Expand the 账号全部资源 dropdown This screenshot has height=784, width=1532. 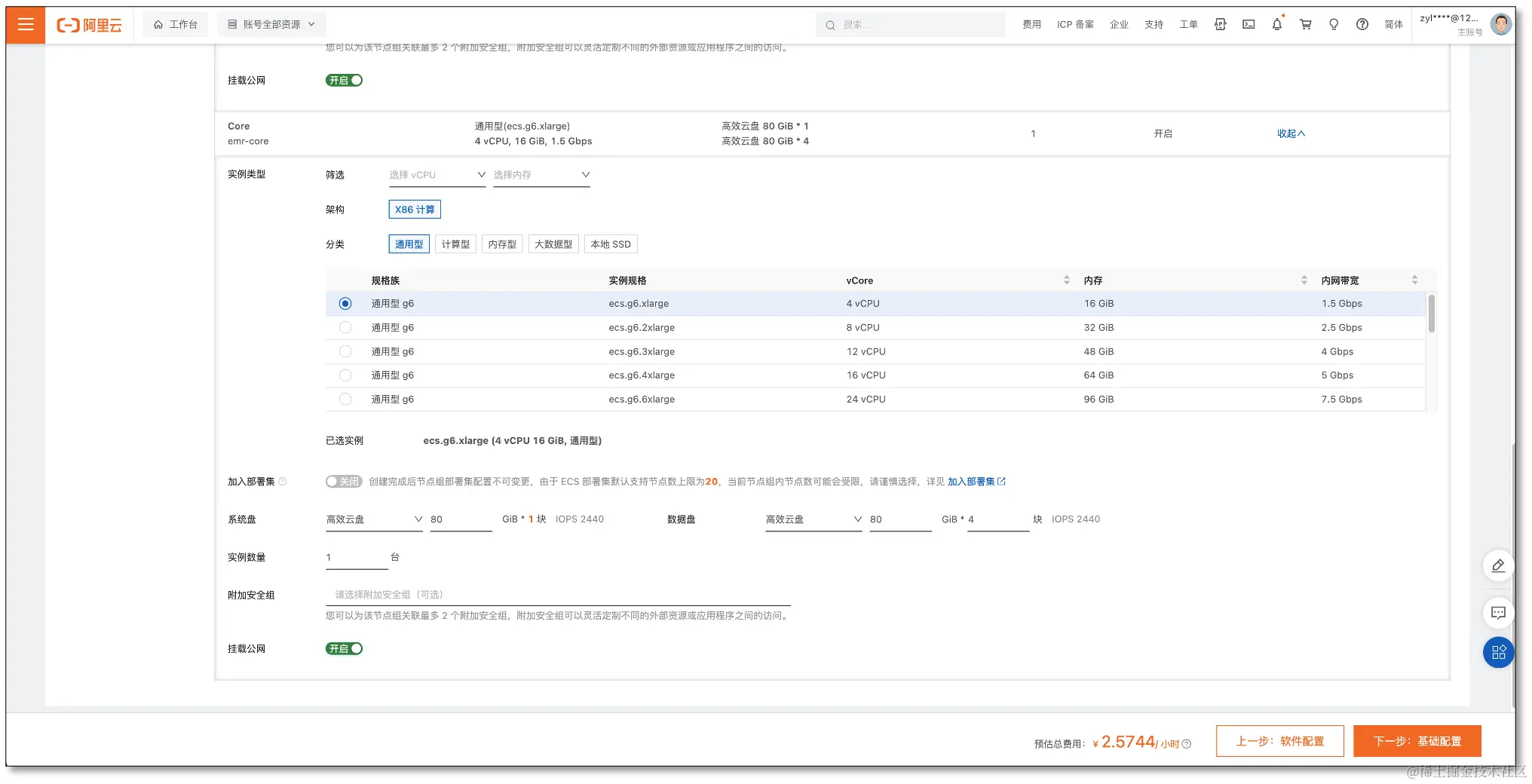pos(272,25)
